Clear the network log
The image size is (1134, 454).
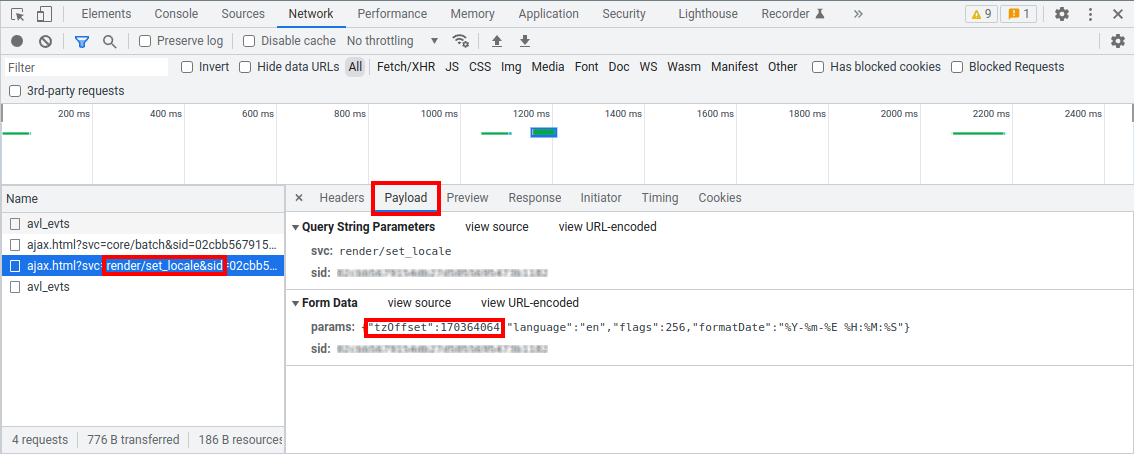(x=45, y=41)
